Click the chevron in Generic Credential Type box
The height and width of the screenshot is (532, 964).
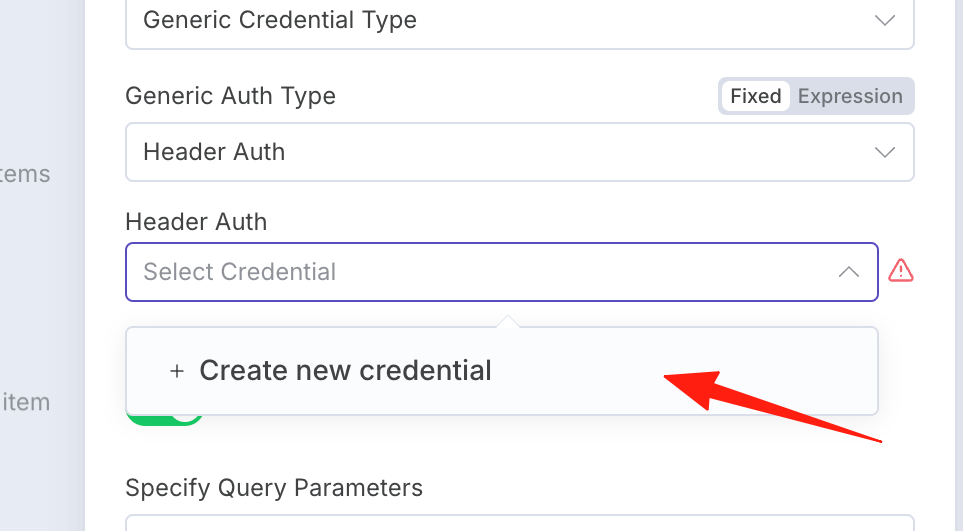(885, 20)
